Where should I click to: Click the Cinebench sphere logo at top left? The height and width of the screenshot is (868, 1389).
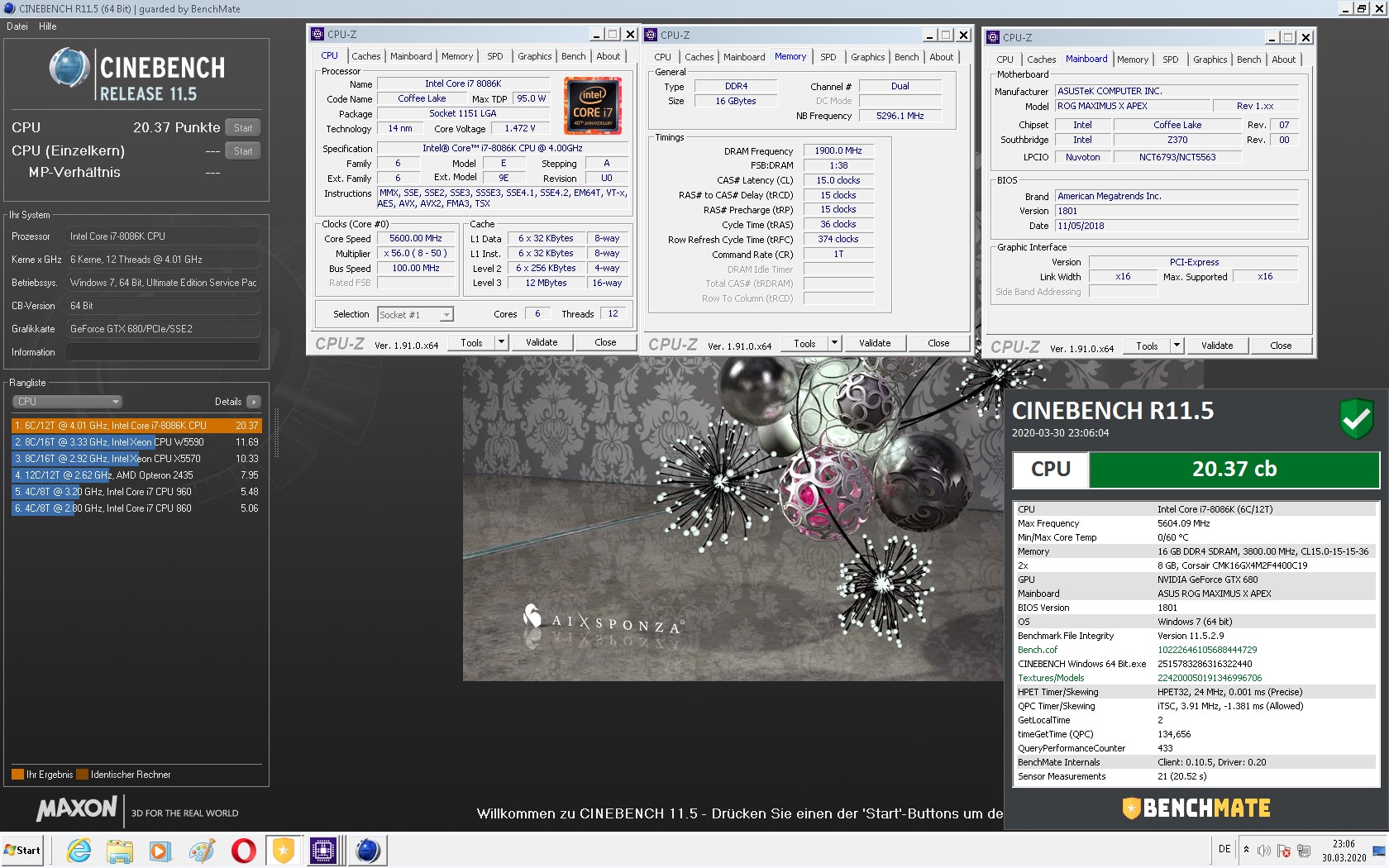tap(69, 67)
